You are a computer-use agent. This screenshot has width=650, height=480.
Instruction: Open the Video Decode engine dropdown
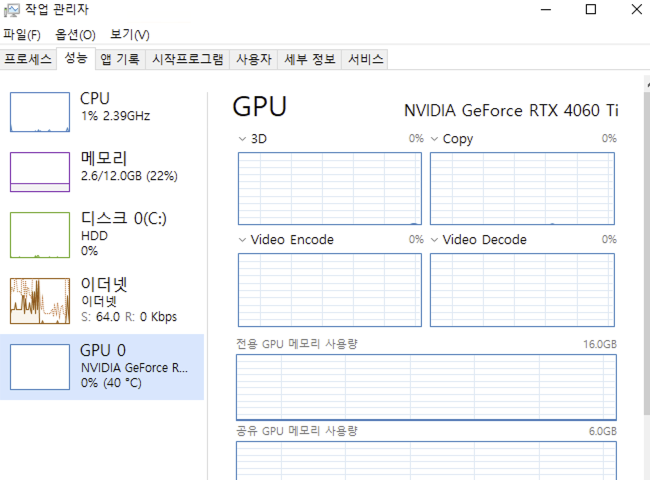434,240
